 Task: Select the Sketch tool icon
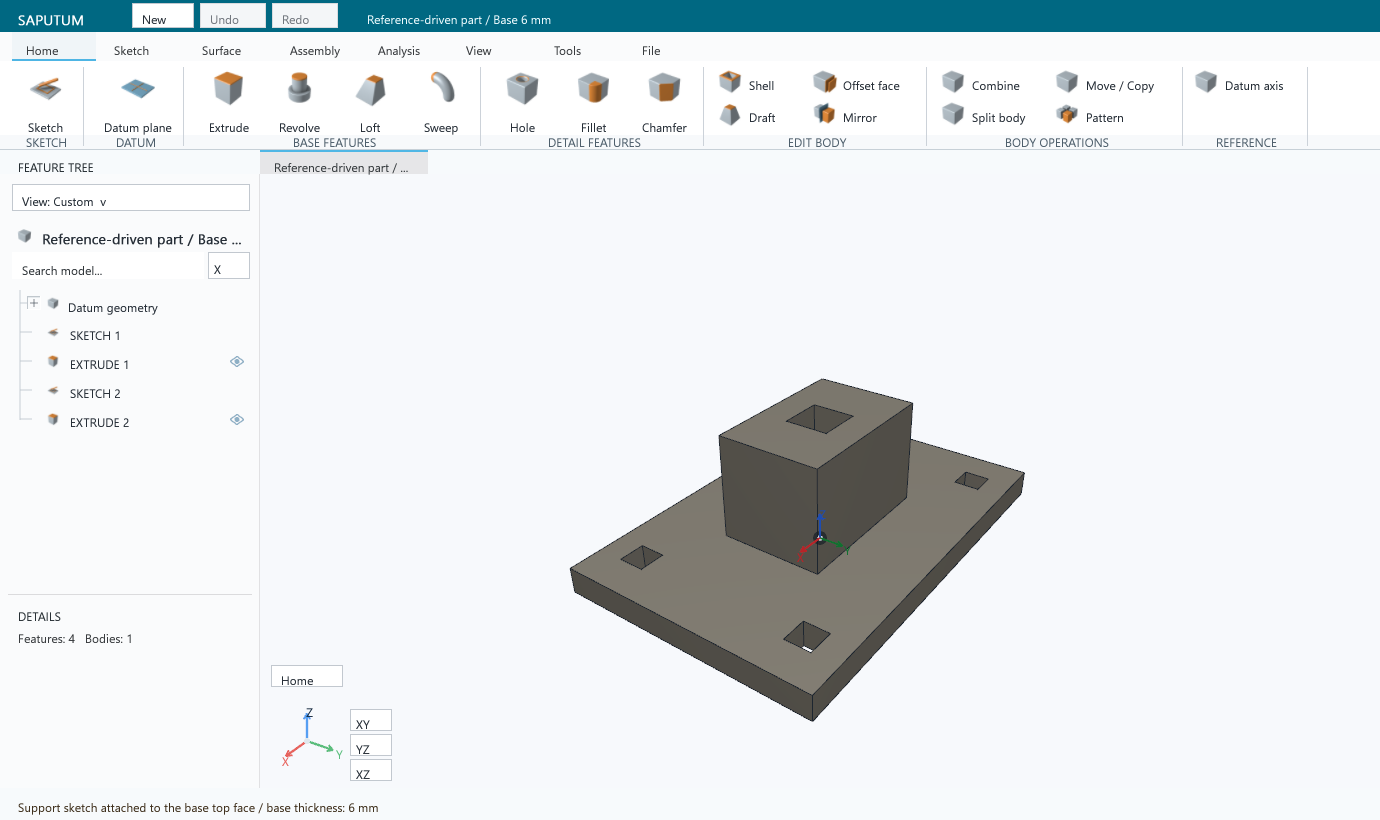point(45,89)
